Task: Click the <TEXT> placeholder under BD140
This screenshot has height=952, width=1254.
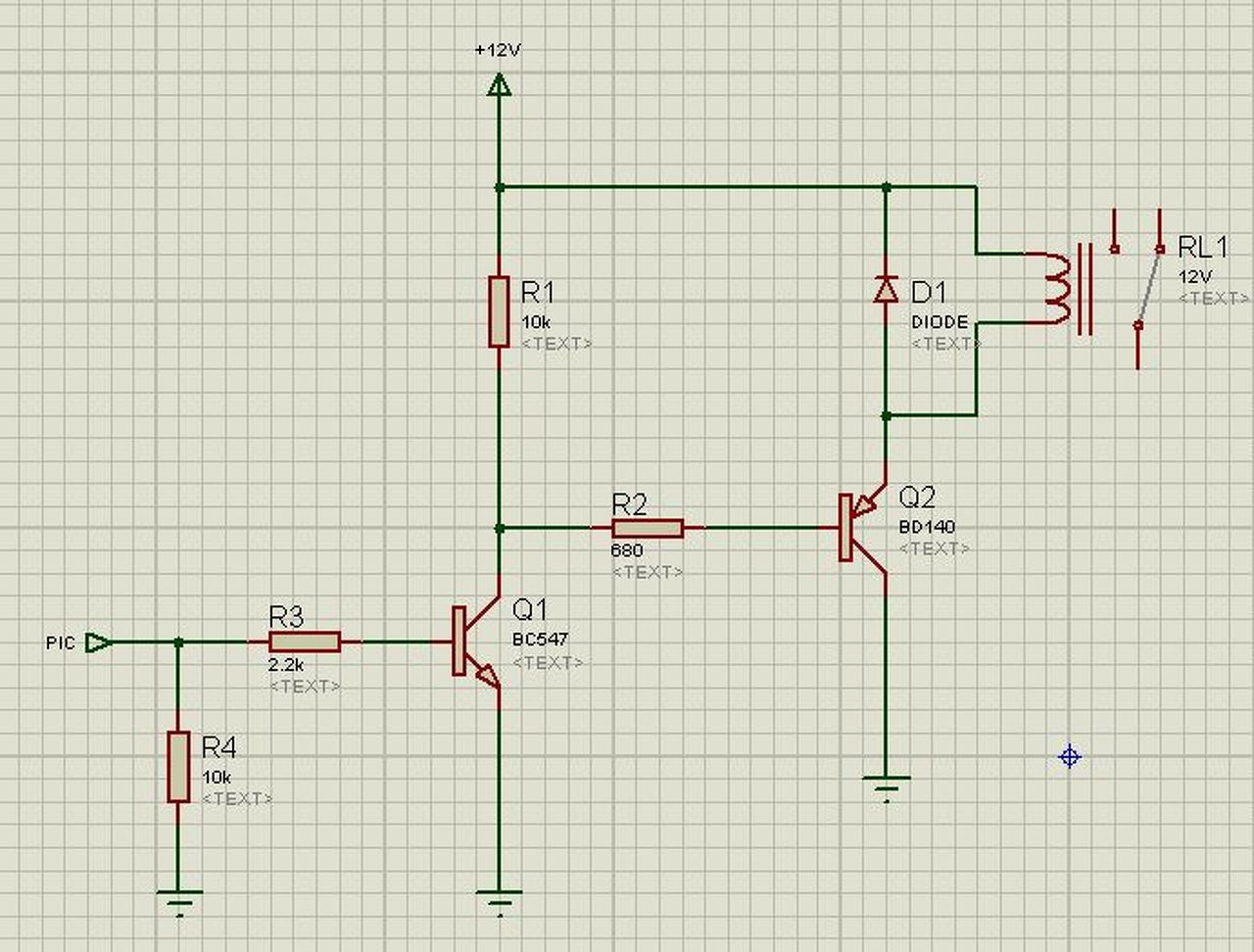Action: 935,548
